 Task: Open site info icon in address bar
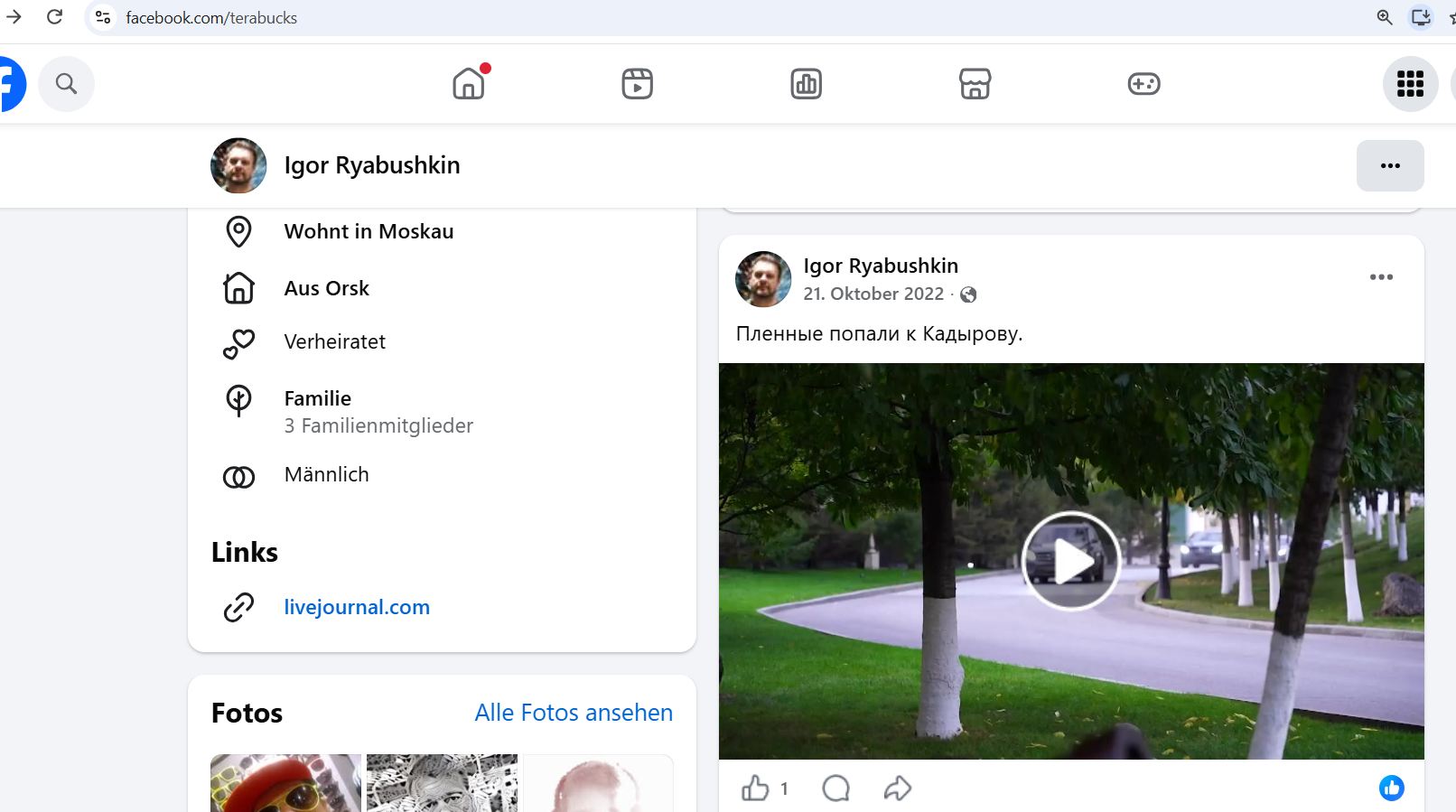103,17
